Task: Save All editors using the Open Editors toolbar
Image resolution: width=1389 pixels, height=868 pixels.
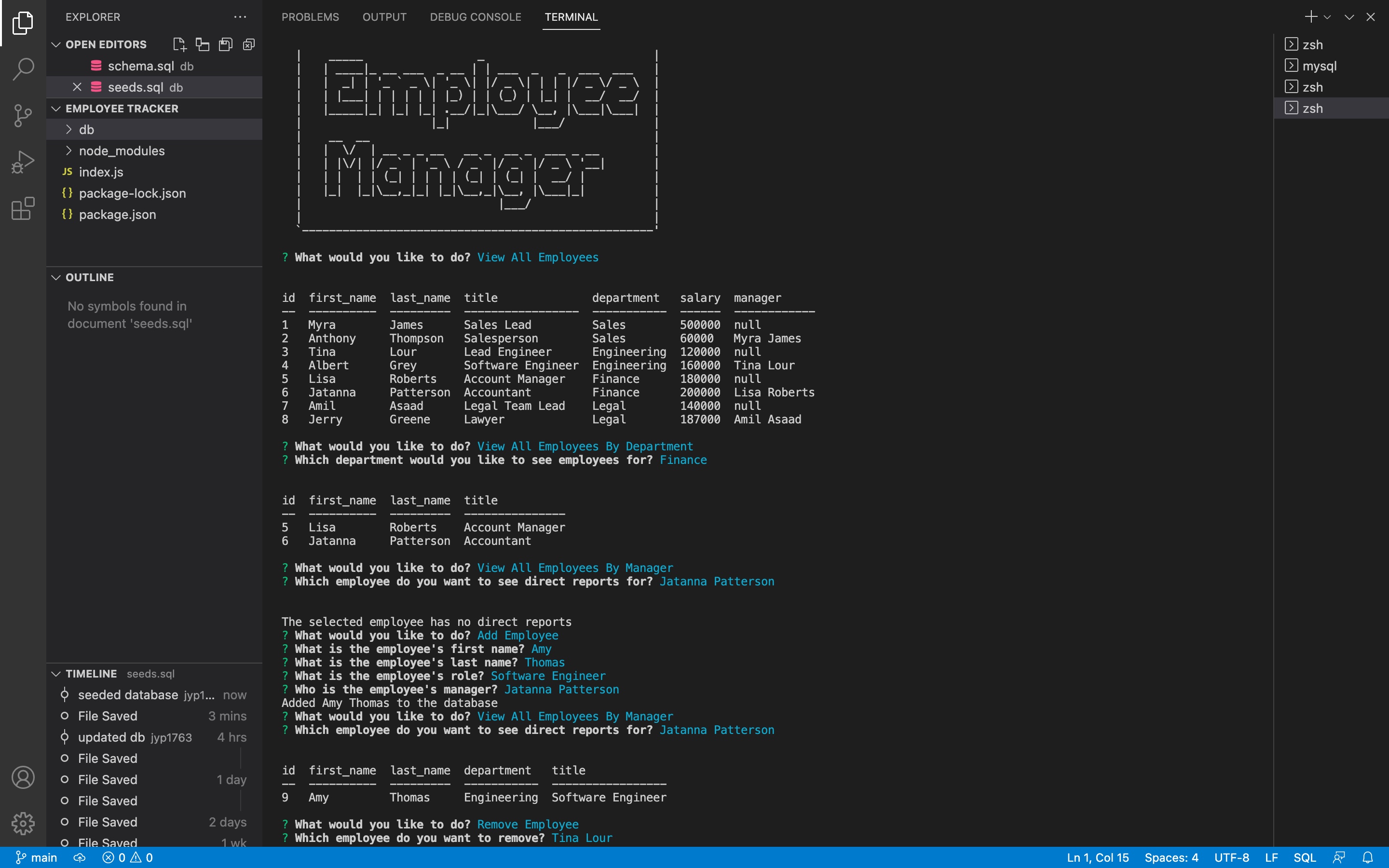Action: tap(225, 44)
